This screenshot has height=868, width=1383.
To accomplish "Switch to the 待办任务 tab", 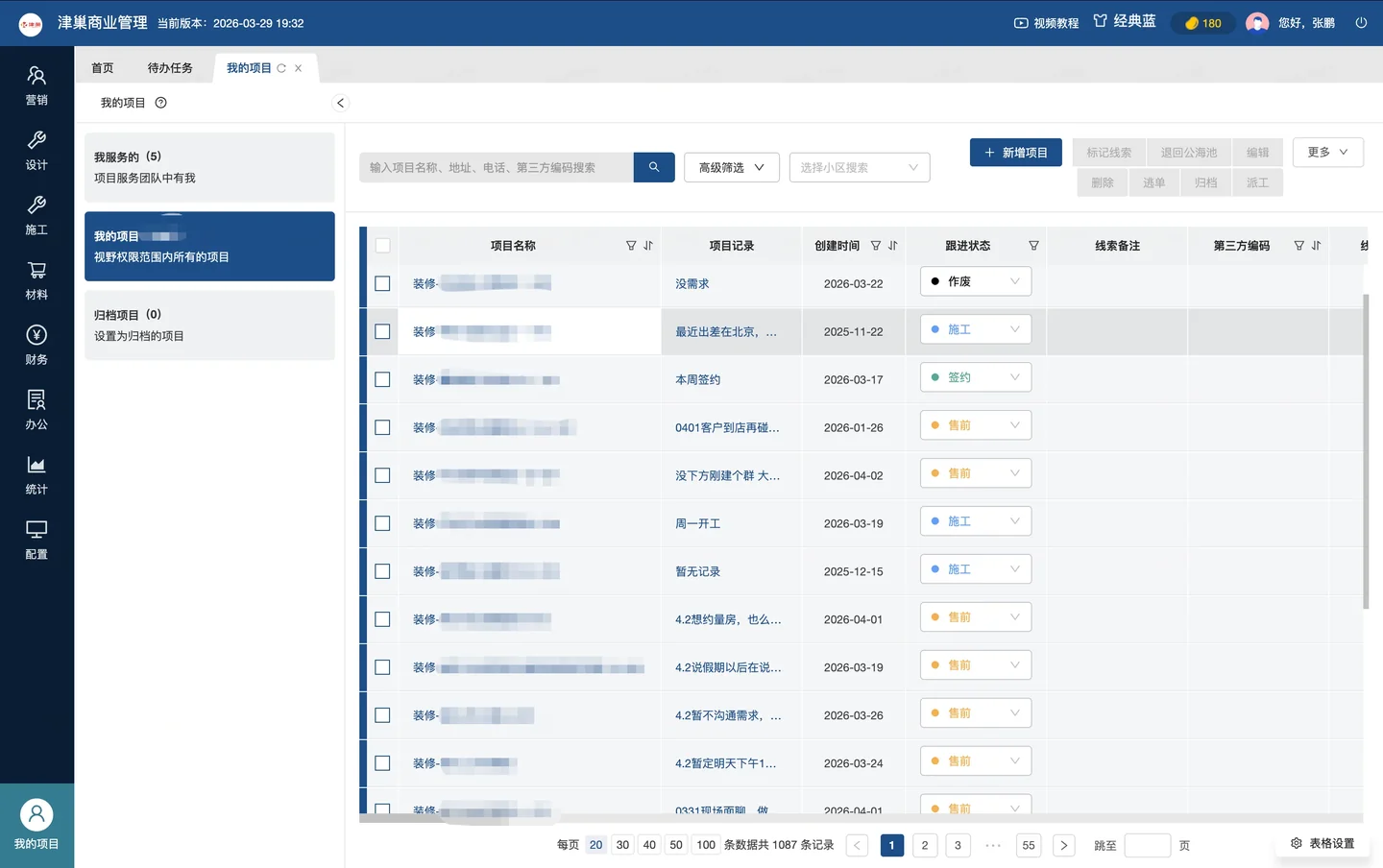I will pos(170,68).
